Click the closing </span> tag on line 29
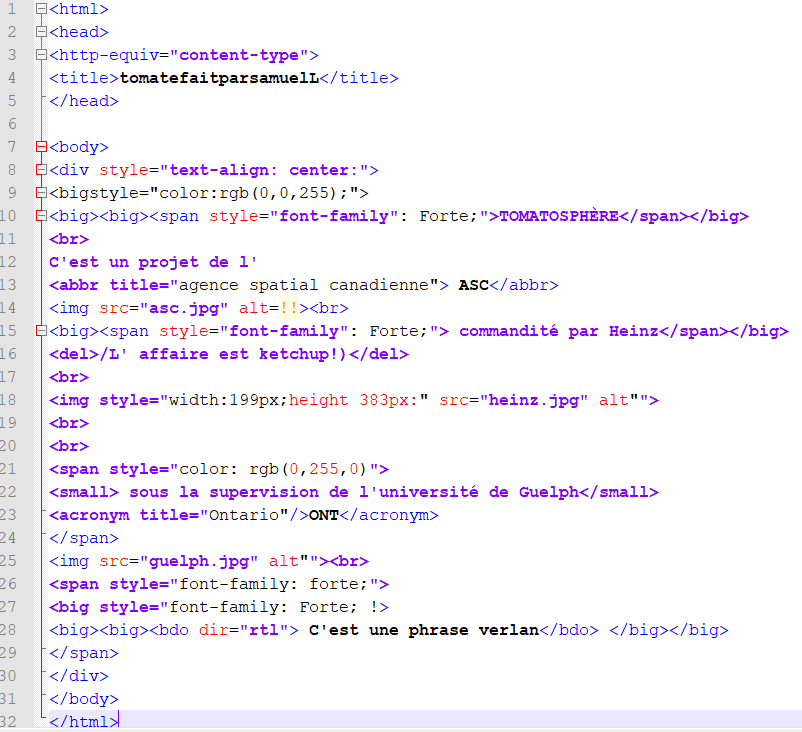 click(84, 653)
